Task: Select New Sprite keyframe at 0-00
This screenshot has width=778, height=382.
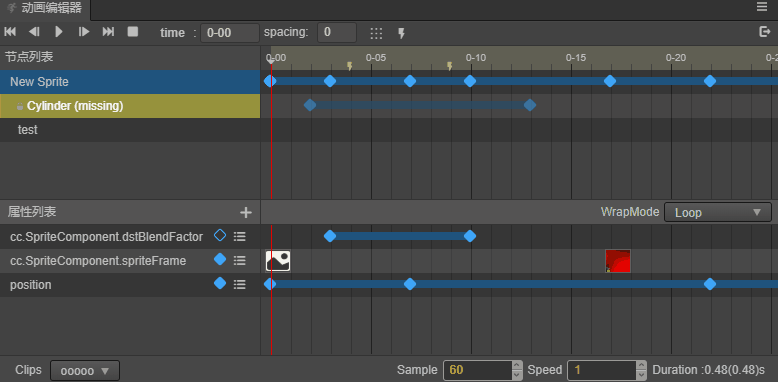Action: click(x=269, y=81)
